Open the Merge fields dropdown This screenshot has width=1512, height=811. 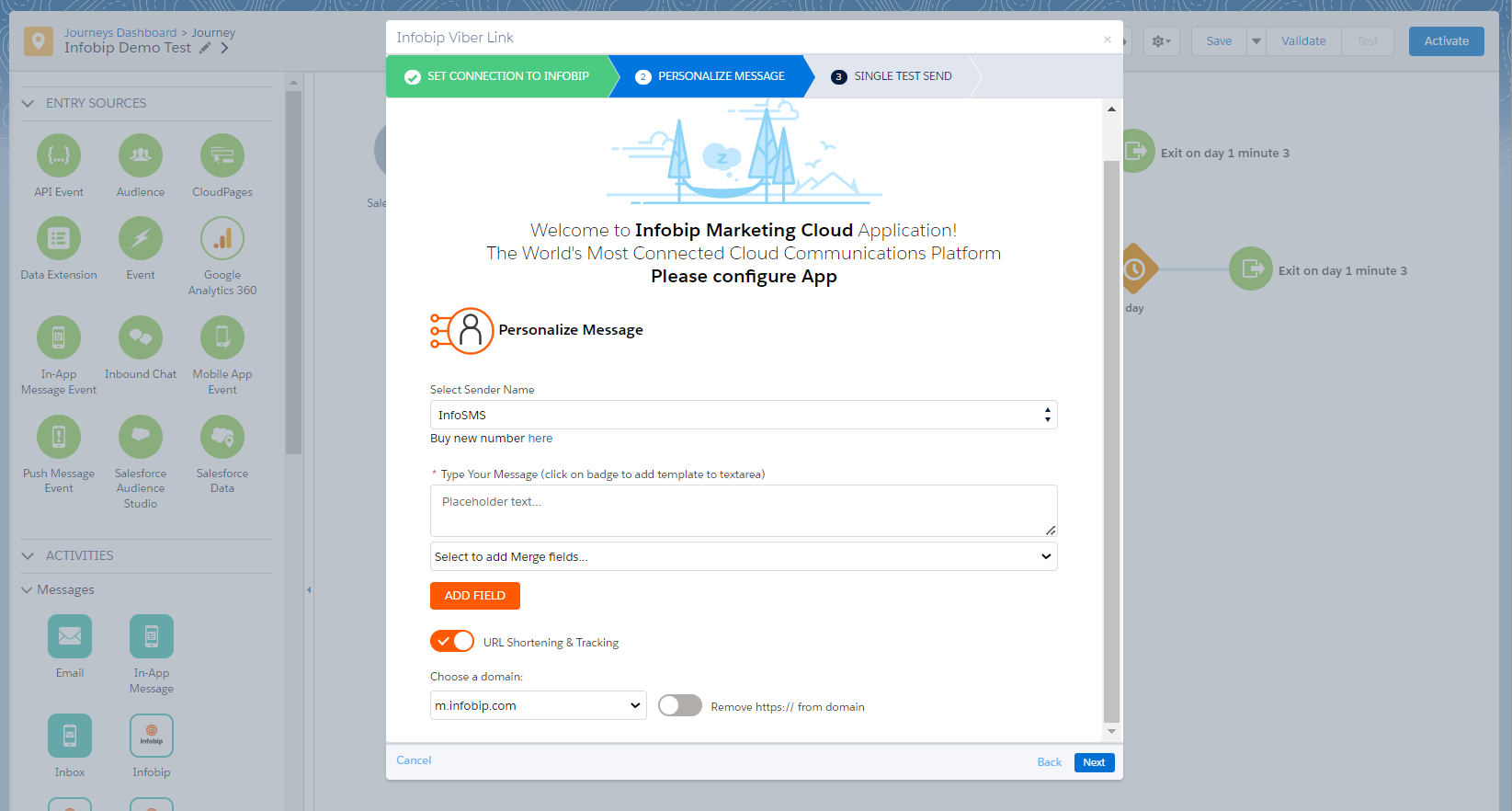(x=743, y=556)
